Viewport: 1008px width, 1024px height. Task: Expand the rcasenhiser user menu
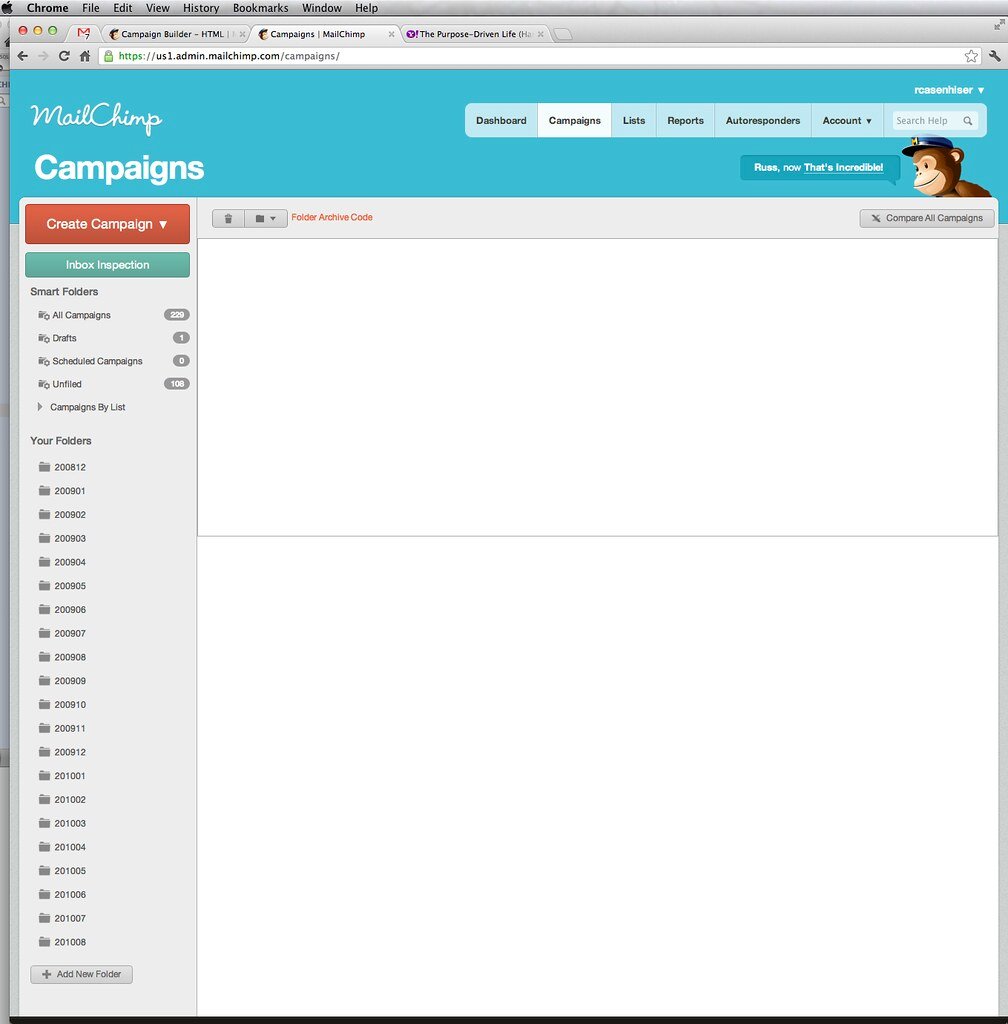[x=949, y=90]
